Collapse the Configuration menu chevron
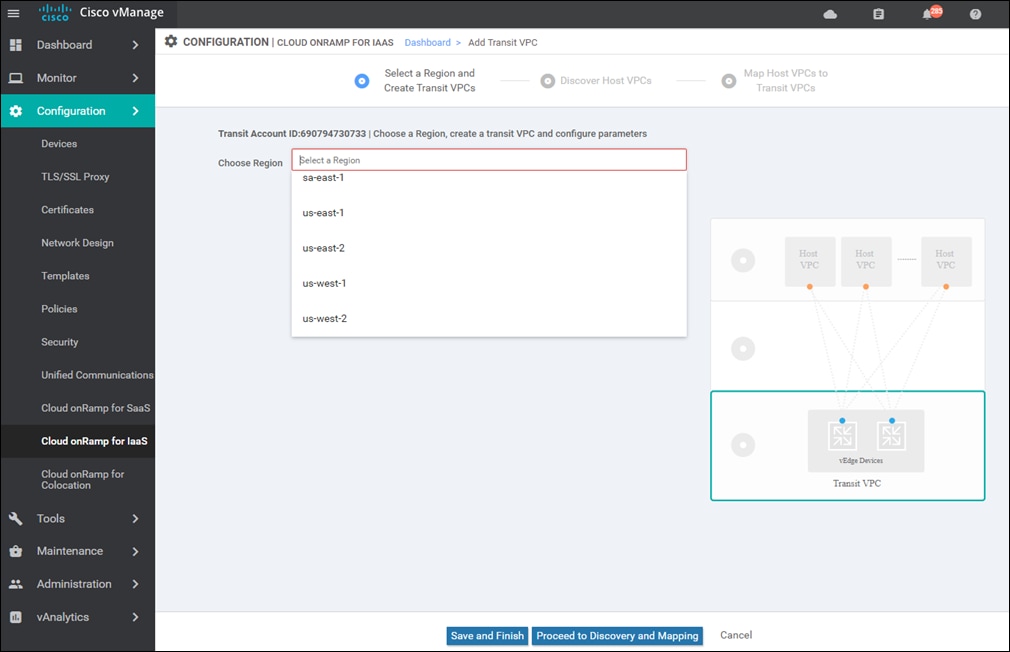Viewport: 1010px width, 652px height. [x=135, y=111]
